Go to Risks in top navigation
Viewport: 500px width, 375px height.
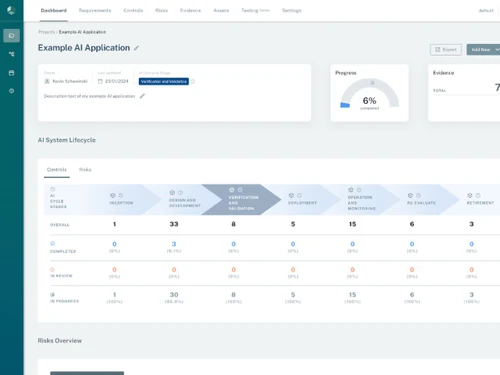click(x=161, y=11)
